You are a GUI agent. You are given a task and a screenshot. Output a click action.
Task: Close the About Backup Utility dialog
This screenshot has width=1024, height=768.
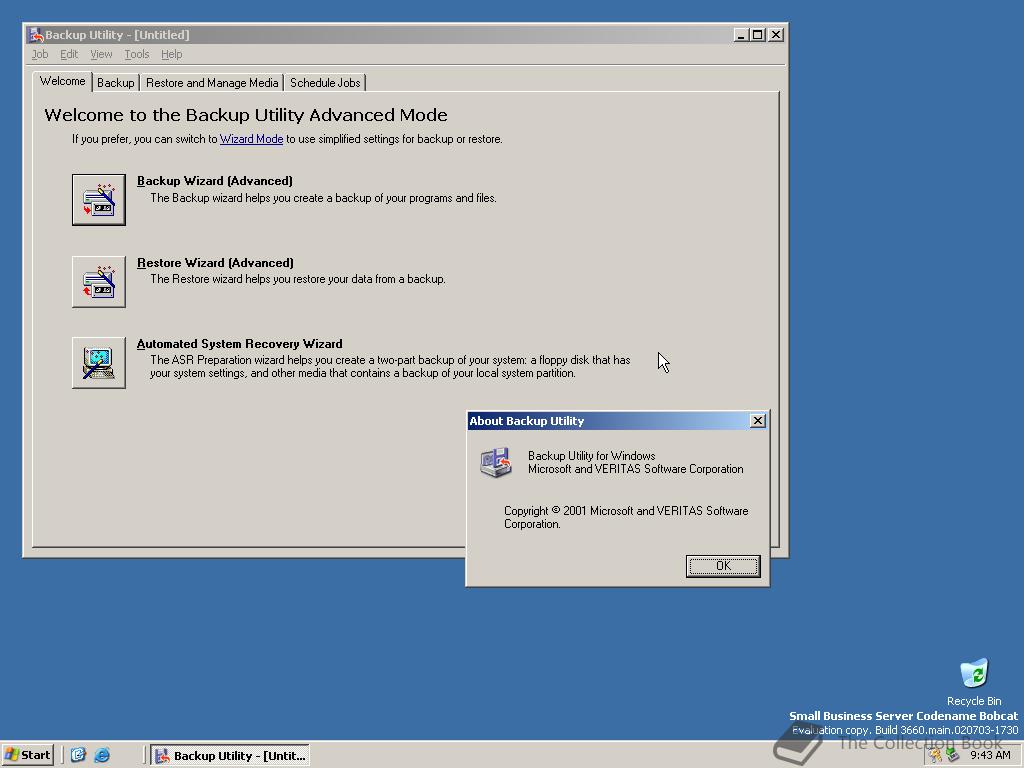[x=758, y=421]
